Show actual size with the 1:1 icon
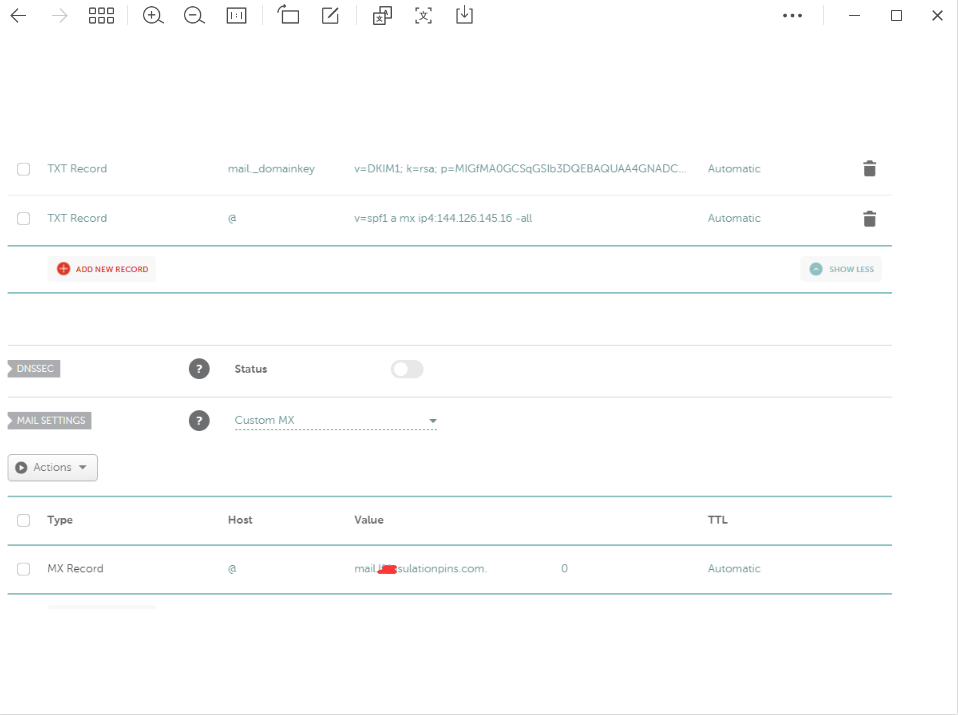This screenshot has width=958, height=715. point(236,15)
